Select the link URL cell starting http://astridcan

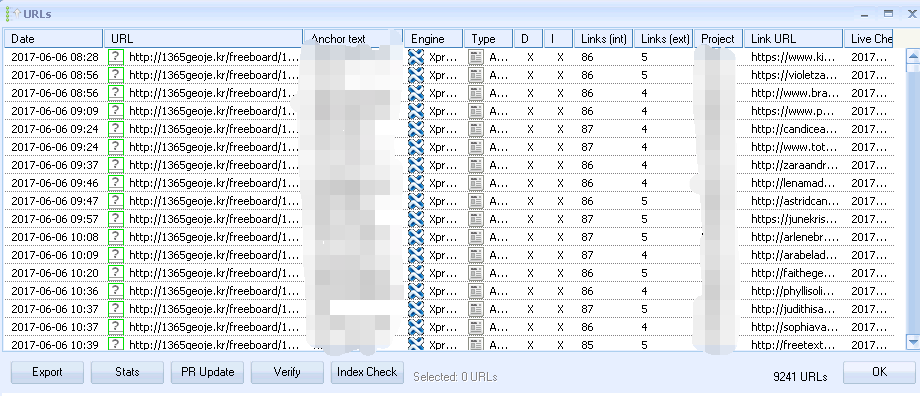tap(794, 201)
